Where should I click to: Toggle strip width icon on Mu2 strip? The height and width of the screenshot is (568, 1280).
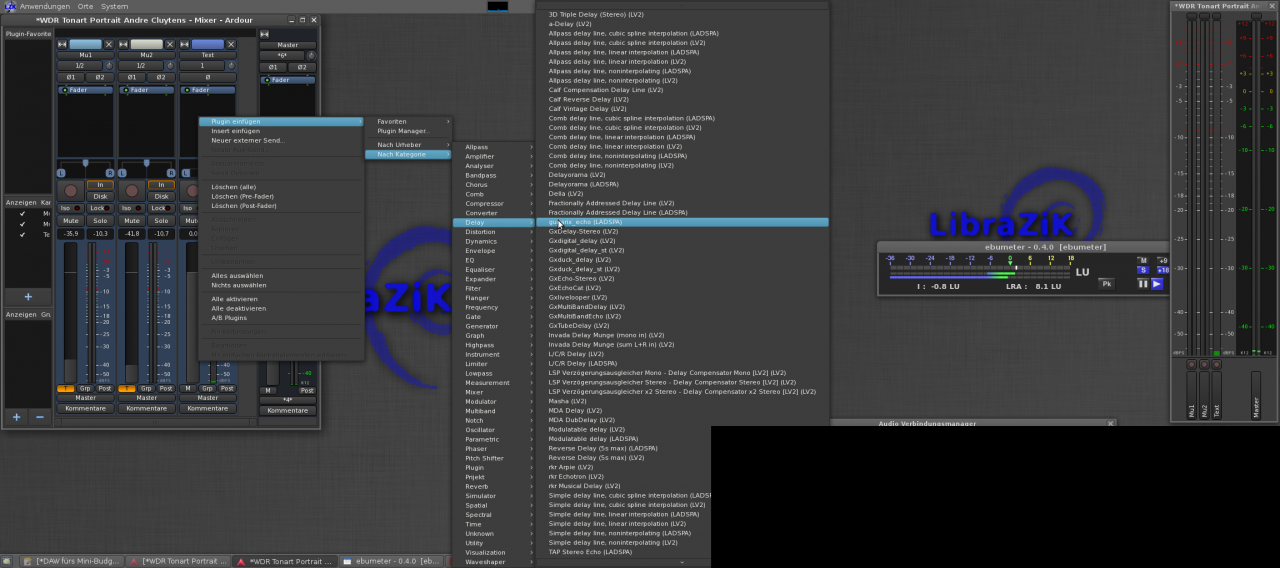tap(123, 44)
